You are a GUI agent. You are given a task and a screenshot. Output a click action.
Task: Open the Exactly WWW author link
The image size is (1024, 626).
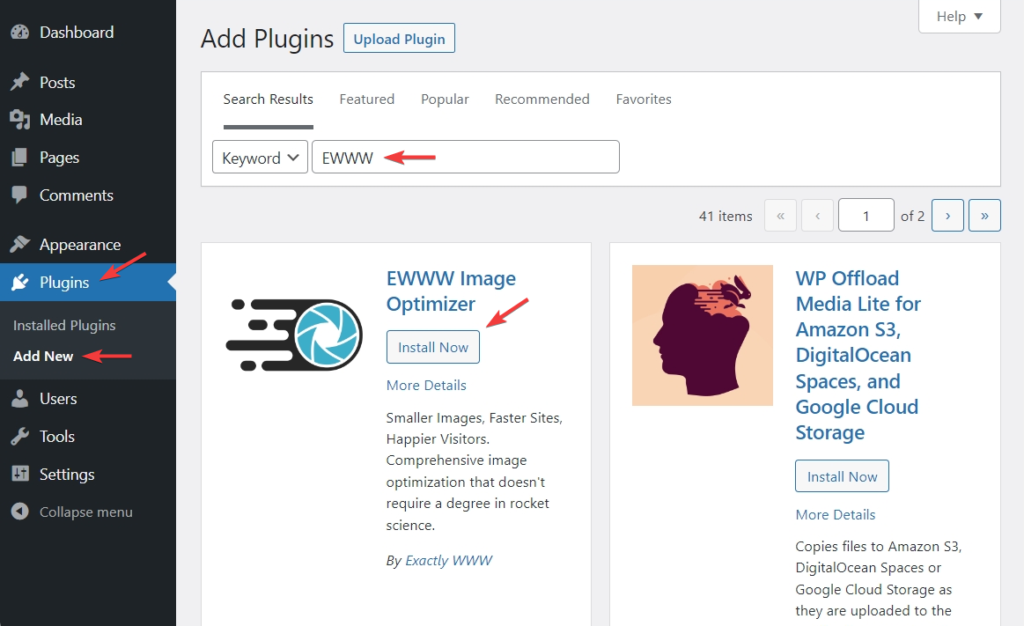[449, 560]
